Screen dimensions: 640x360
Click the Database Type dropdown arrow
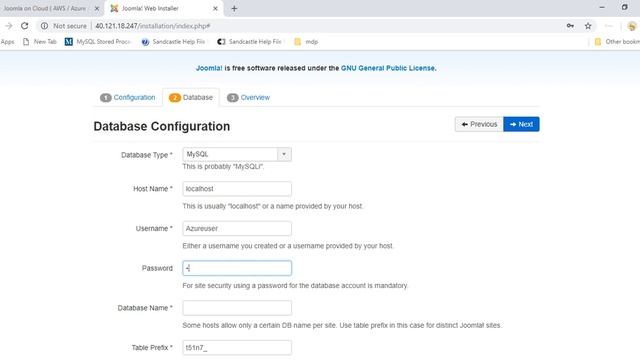(x=284, y=154)
